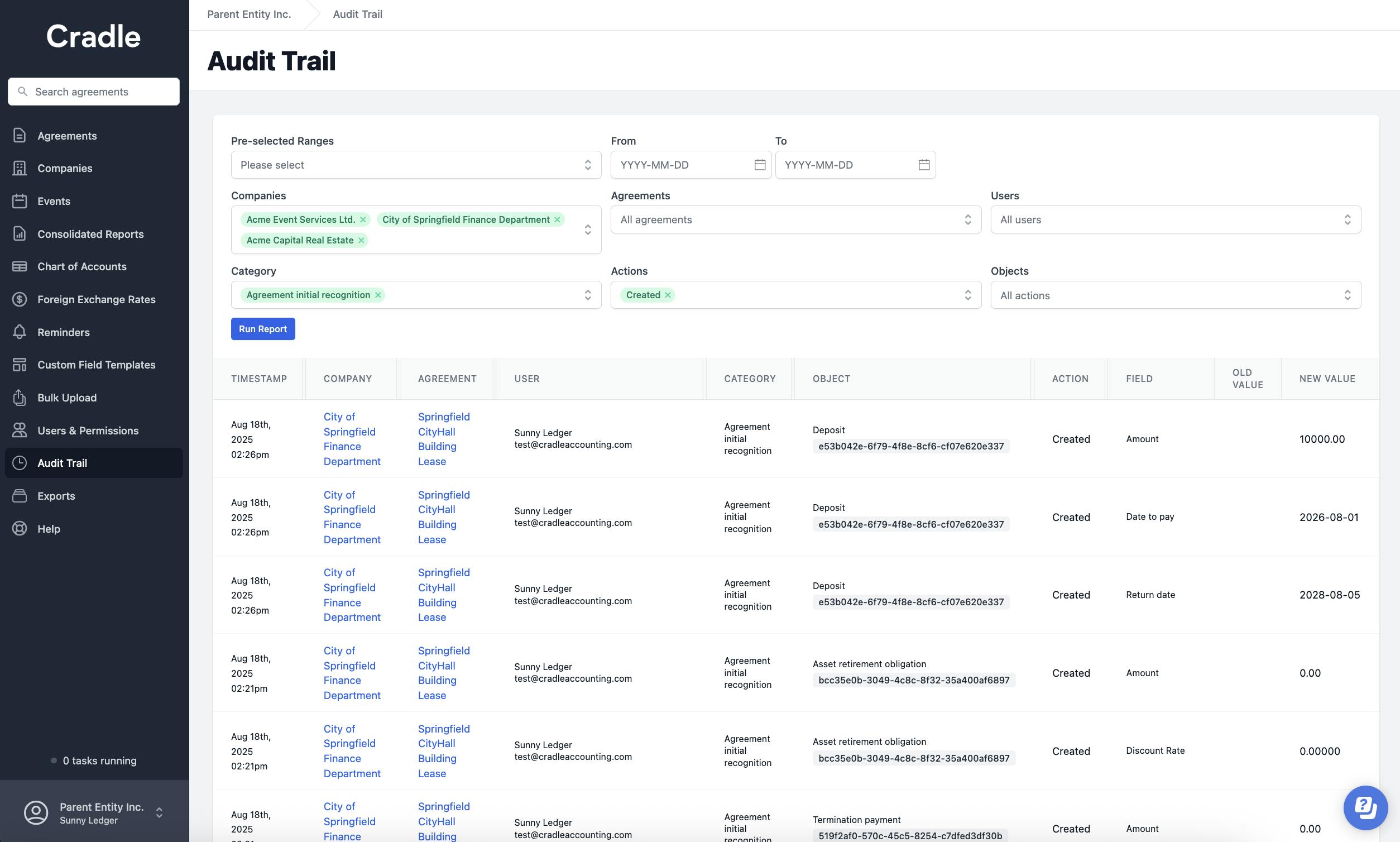Open the From date calendar picker icon

[760, 165]
